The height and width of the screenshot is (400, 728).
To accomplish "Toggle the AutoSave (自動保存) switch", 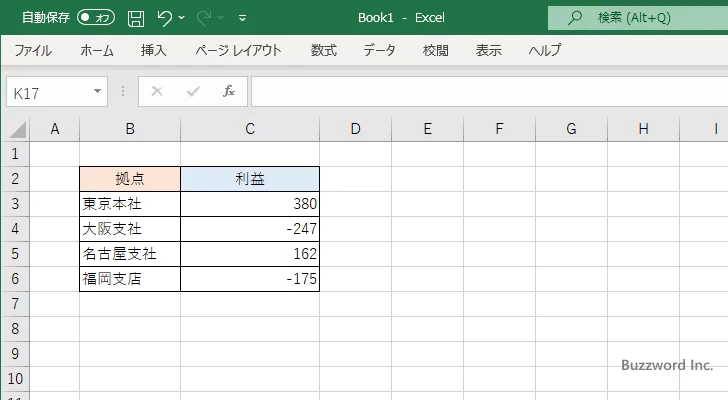I will pos(96,18).
